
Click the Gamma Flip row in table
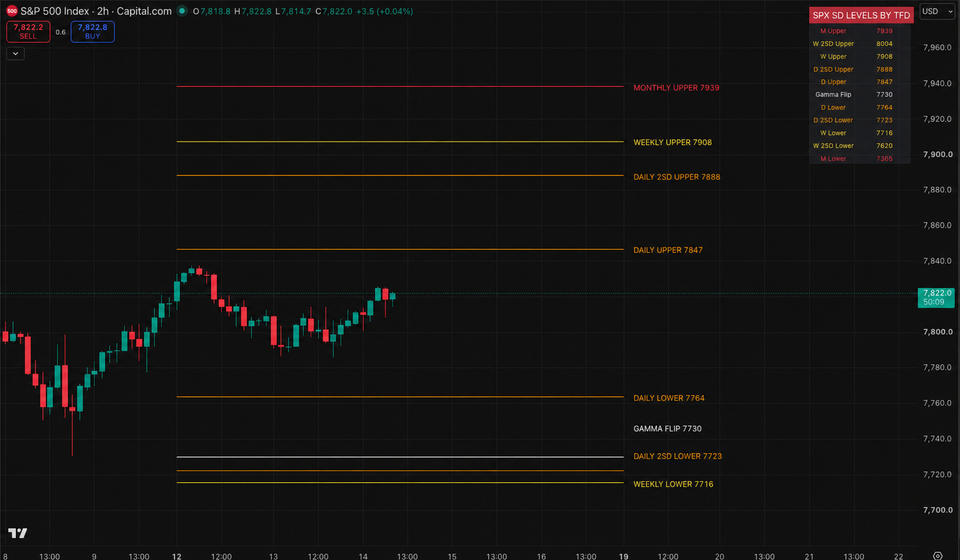pyautogui.click(x=860, y=94)
